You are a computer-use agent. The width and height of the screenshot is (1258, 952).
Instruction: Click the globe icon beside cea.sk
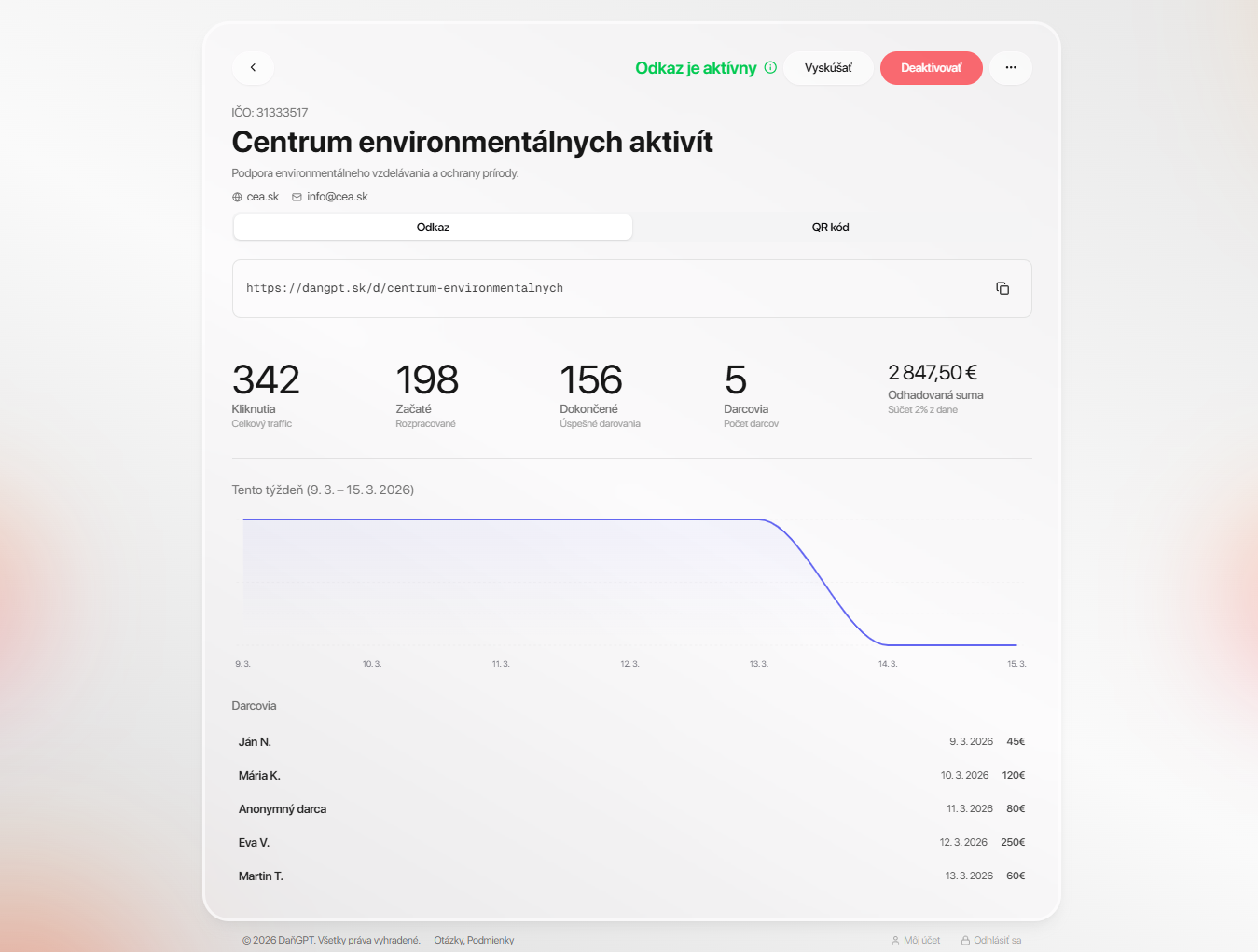coord(237,198)
